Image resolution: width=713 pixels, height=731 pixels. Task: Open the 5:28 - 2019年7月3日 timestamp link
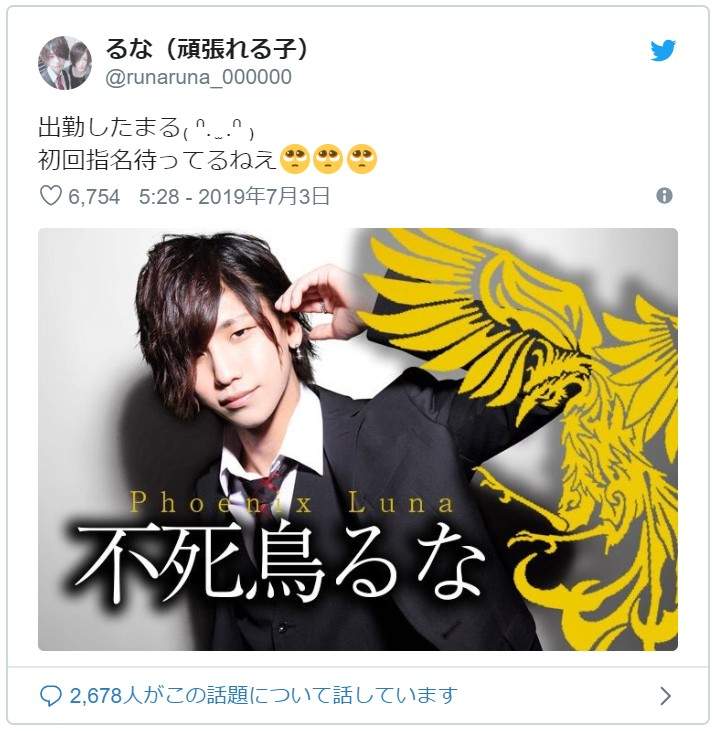[234, 196]
